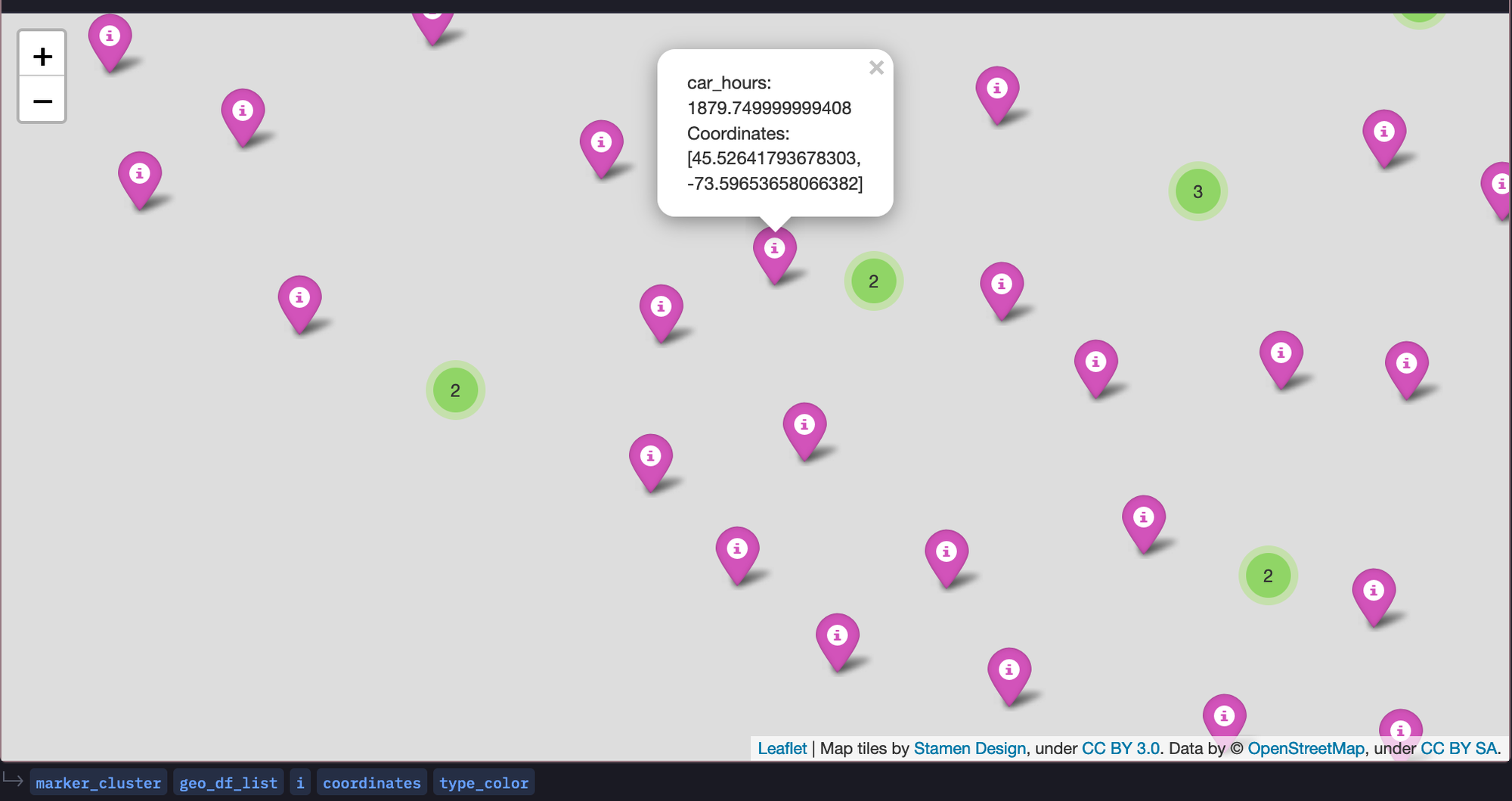Select the marker_cluster tag in the bottom bar
The height and width of the screenshot is (801, 1512).
click(x=99, y=782)
